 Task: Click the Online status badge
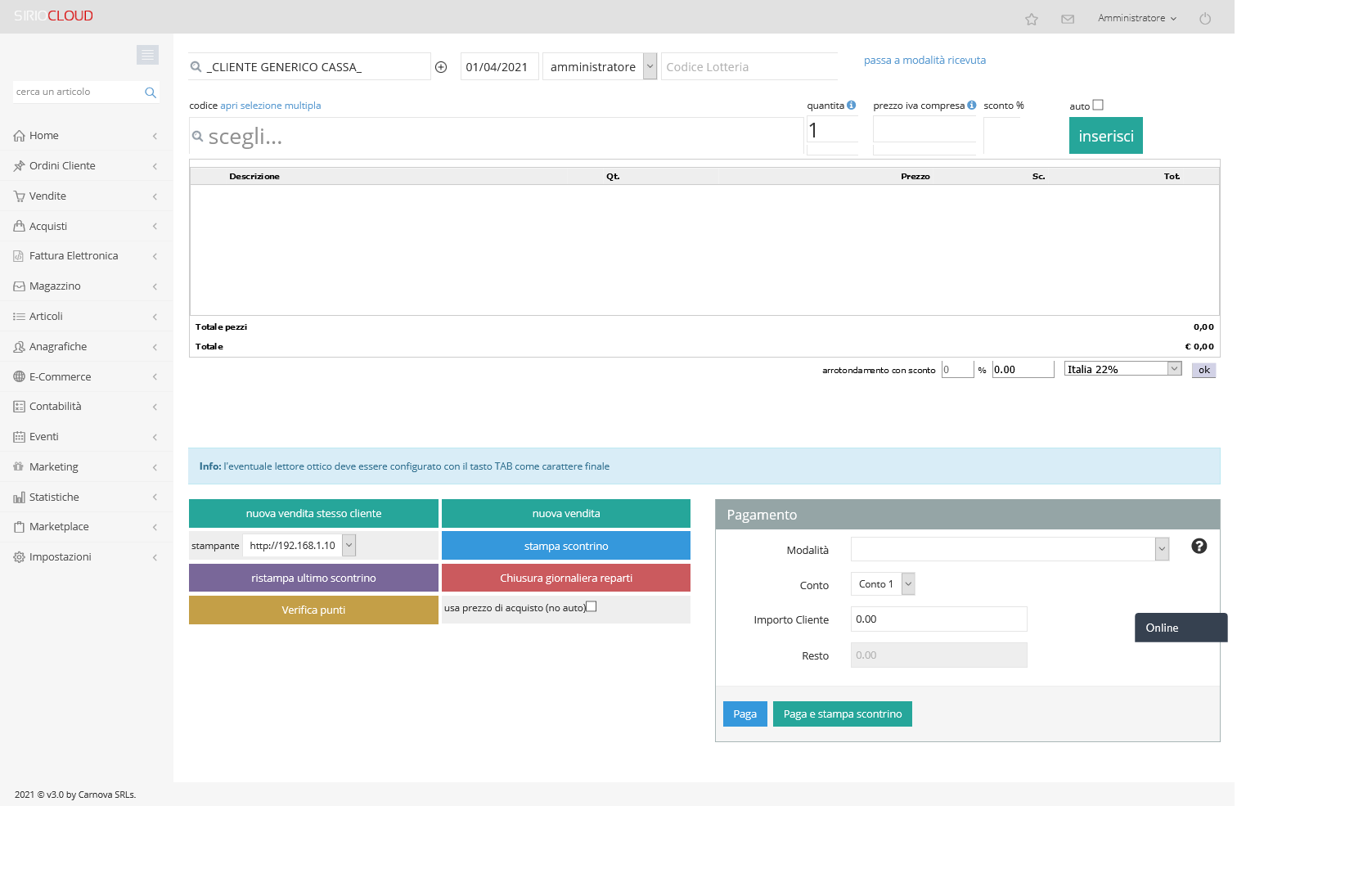(1181, 628)
